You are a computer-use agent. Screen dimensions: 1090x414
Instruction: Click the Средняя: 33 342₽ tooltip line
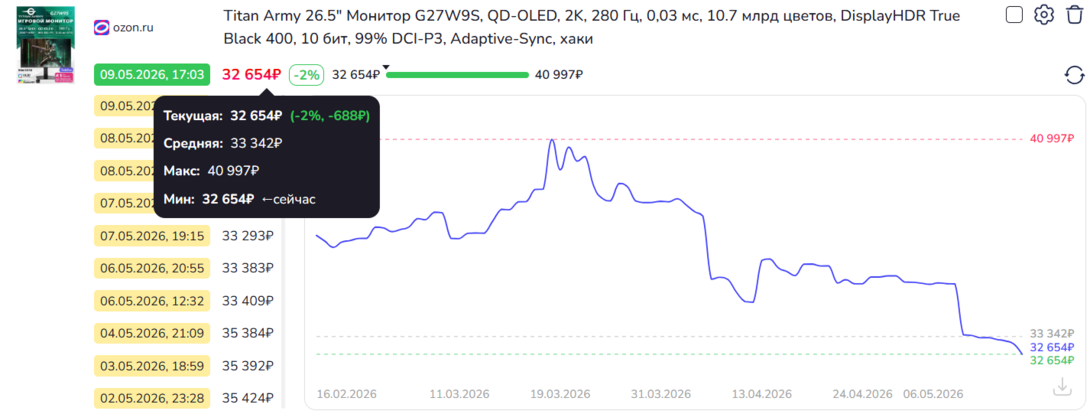click(222, 144)
